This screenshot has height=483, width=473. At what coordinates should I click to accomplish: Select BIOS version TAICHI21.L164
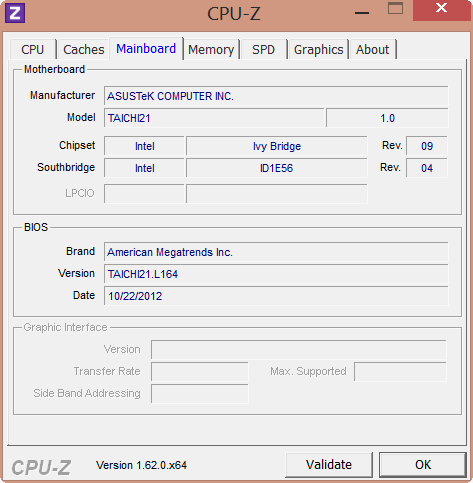tap(276, 274)
